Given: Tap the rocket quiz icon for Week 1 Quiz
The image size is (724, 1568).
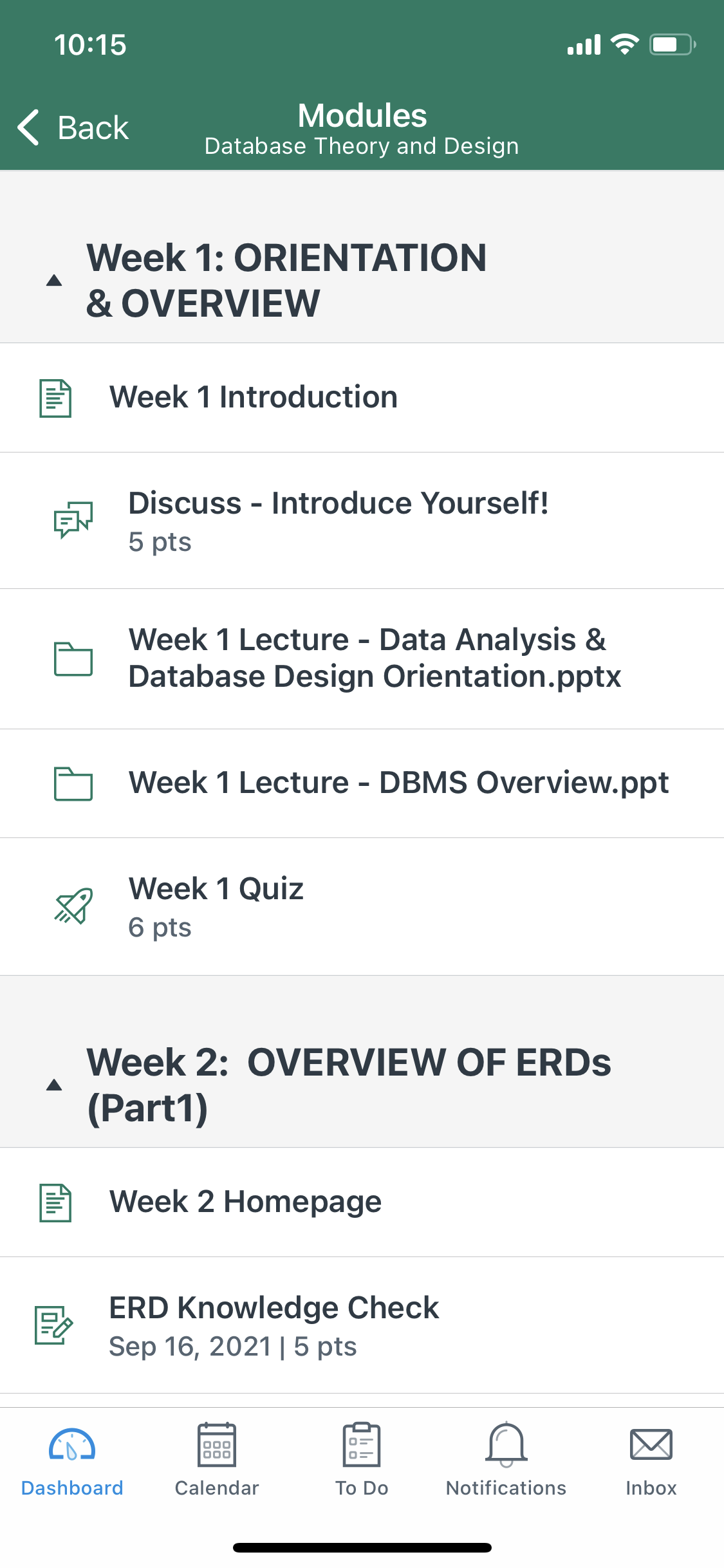Looking at the screenshot, I should pyautogui.click(x=73, y=906).
